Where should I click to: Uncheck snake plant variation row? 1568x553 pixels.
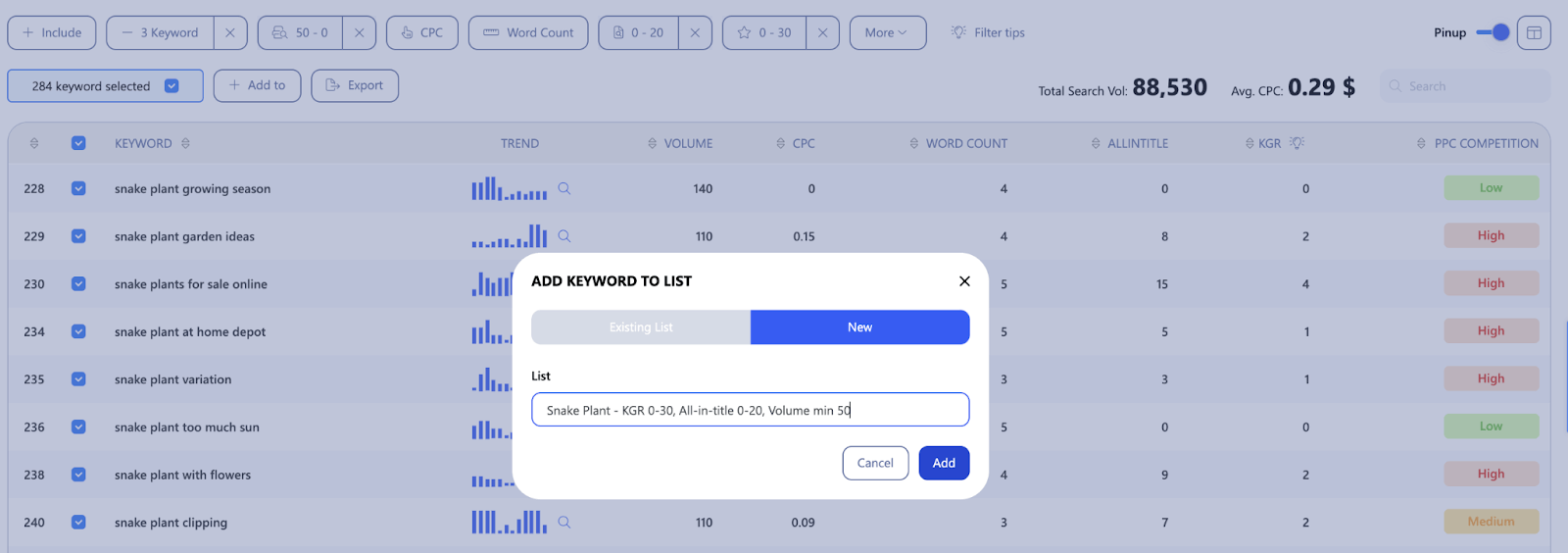tap(78, 379)
